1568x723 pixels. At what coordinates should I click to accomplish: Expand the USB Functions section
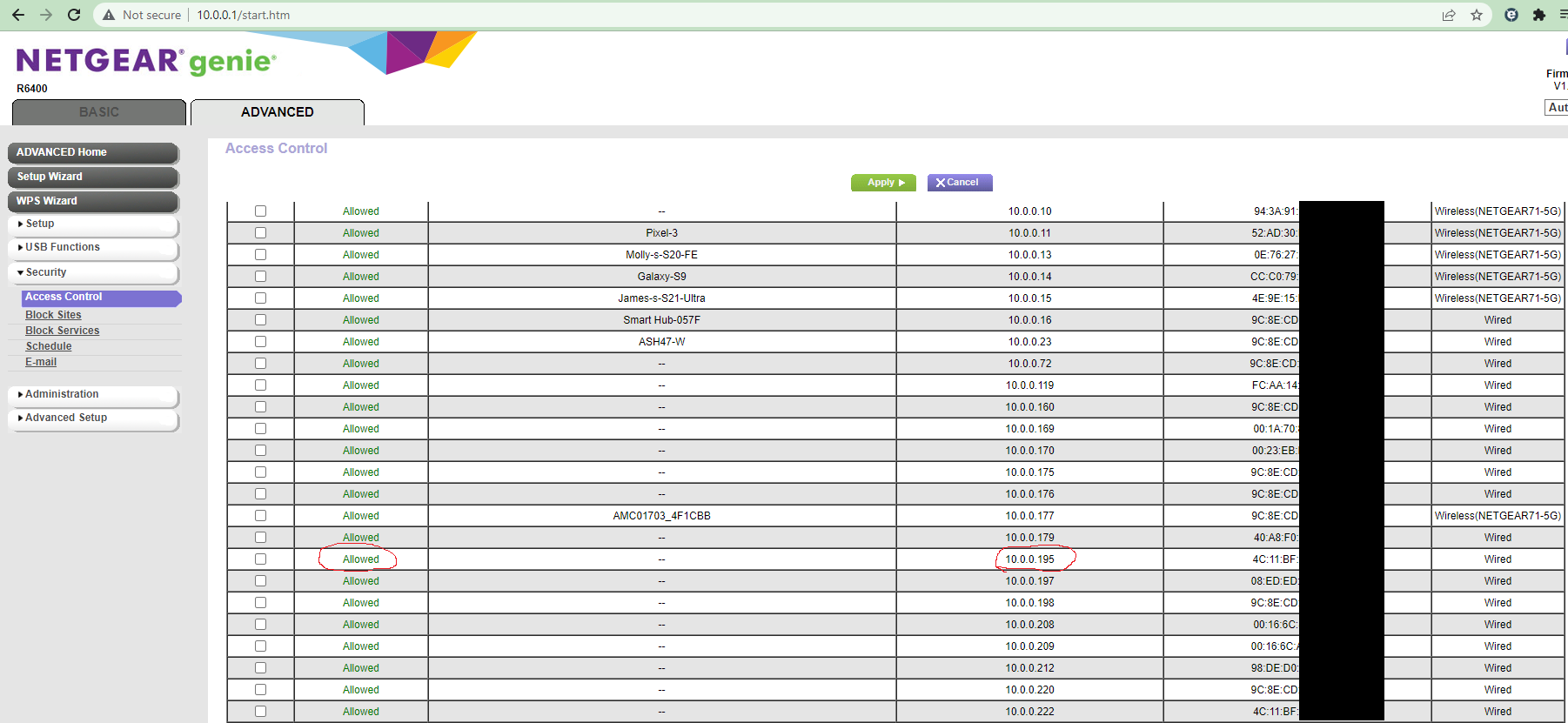click(93, 248)
